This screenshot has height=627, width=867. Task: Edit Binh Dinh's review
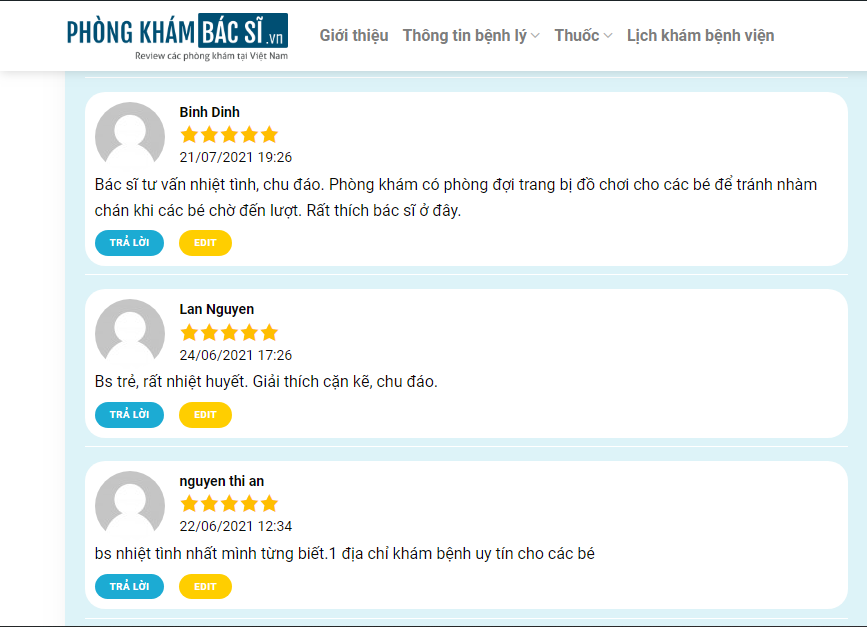point(205,243)
